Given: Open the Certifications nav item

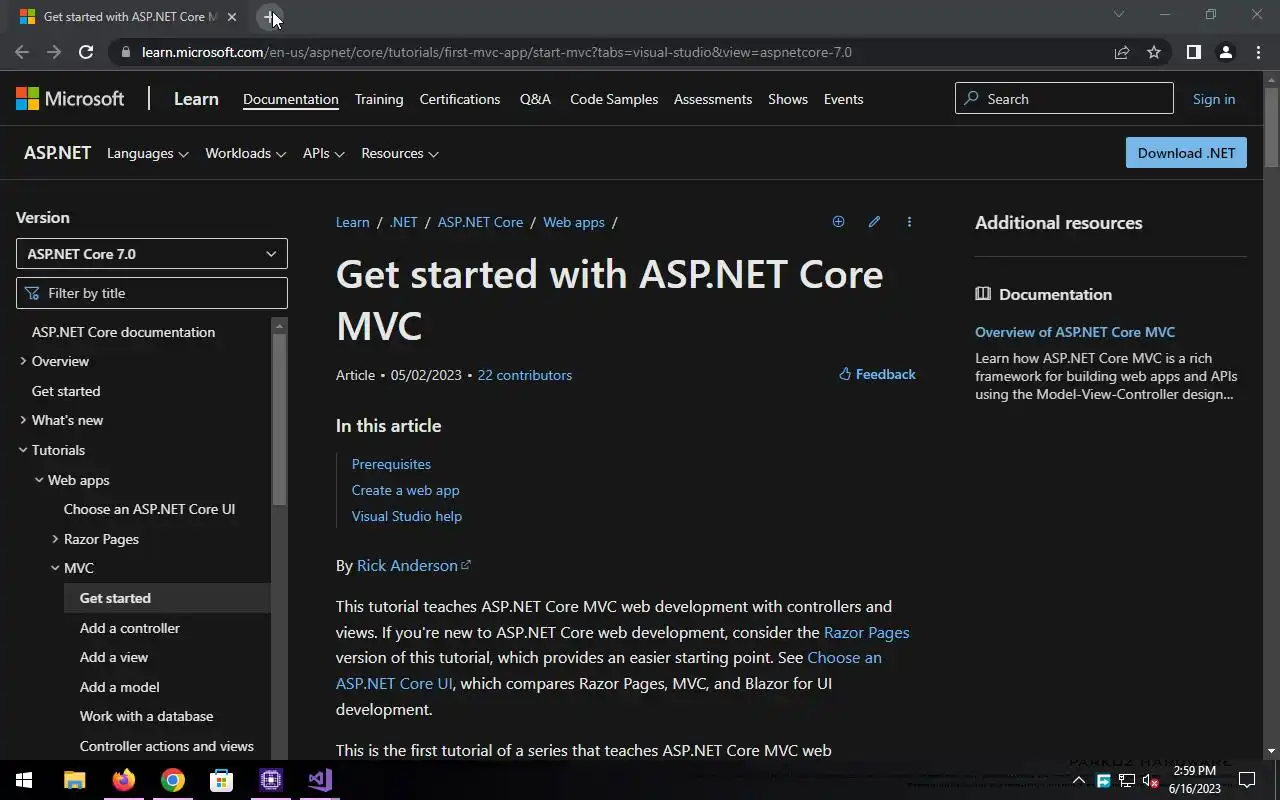Looking at the screenshot, I should (460, 99).
